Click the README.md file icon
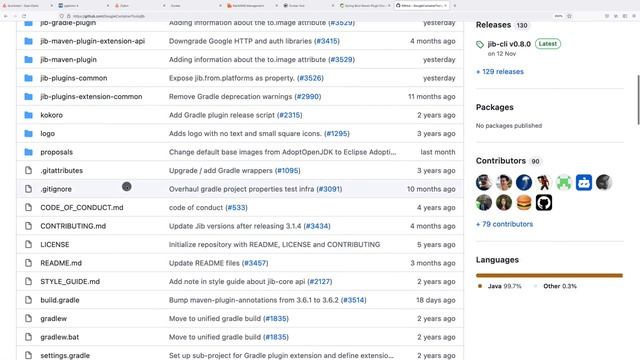Screen dimensions: 640x360 [28, 263]
